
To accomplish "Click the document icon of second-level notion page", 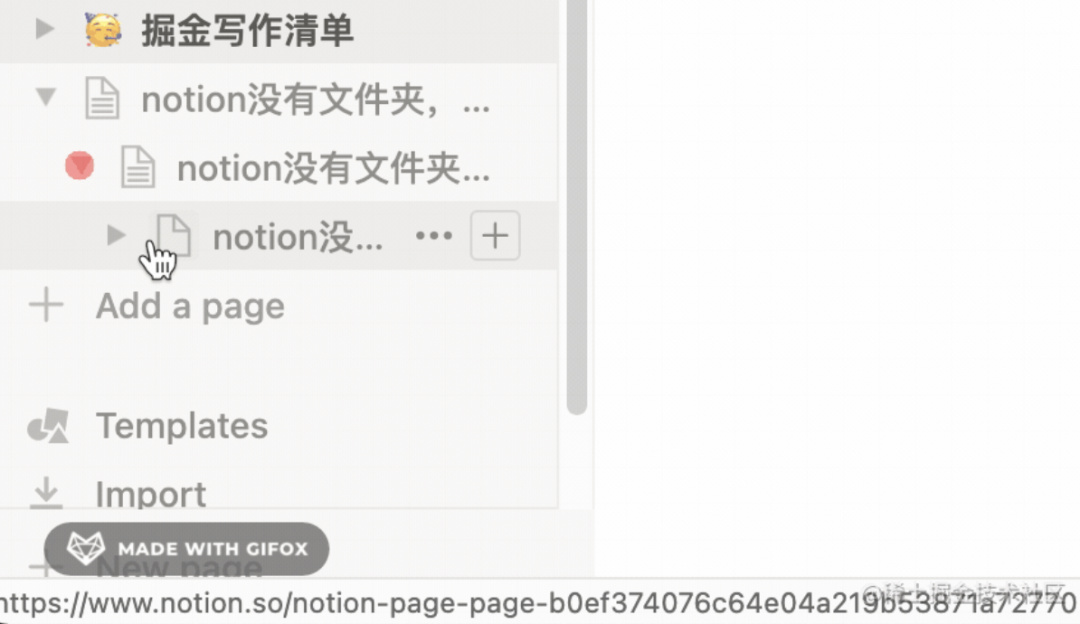I will coord(138,167).
